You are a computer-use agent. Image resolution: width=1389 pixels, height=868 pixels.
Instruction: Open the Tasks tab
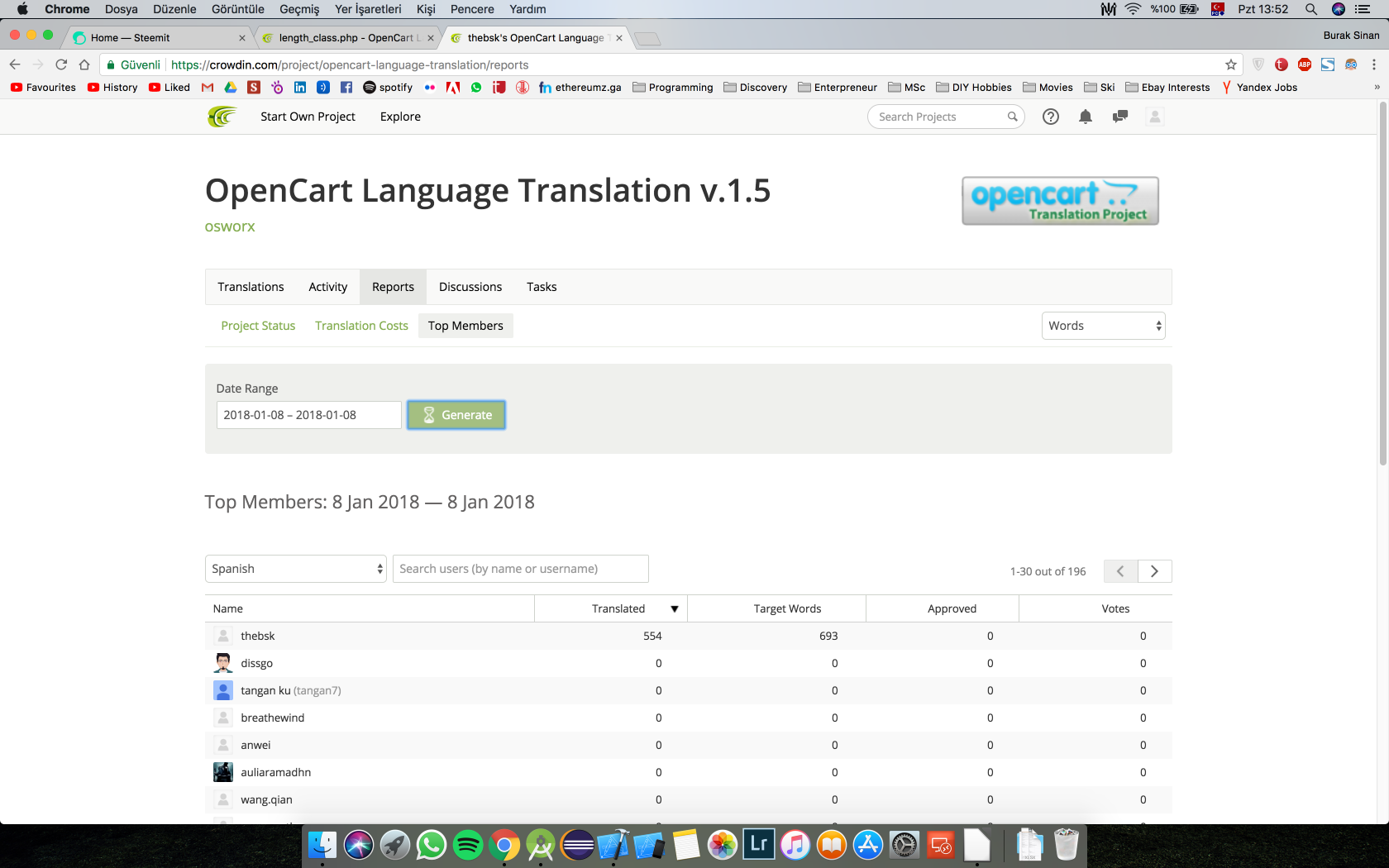coord(542,287)
